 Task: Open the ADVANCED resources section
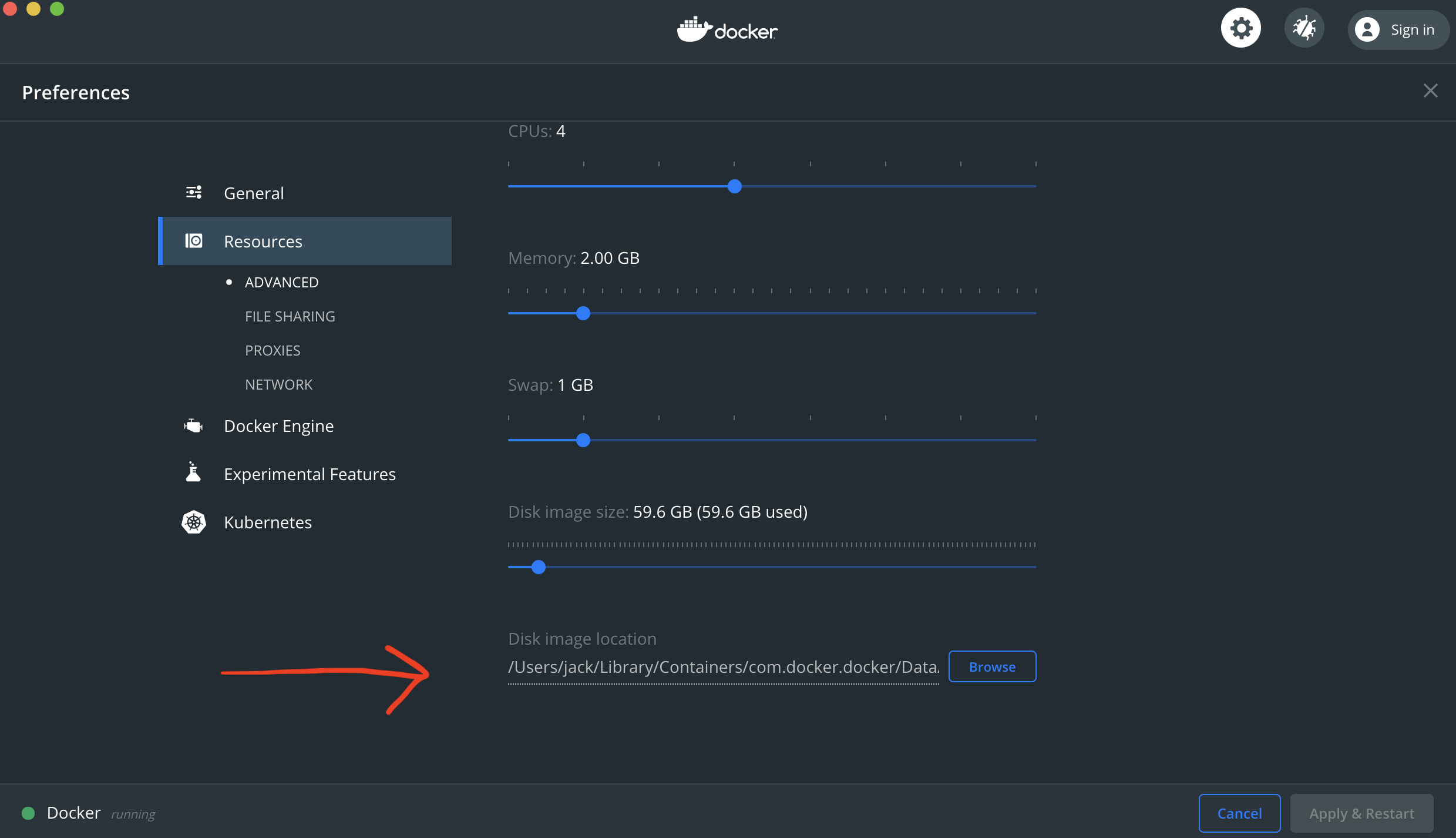(x=281, y=282)
